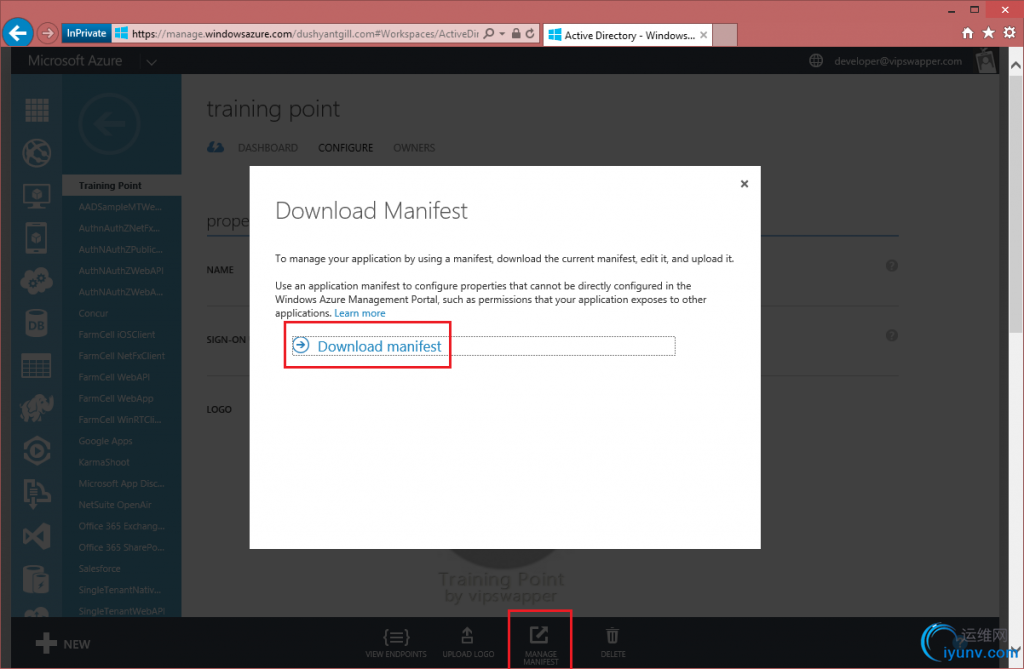This screenshot has height=669, width=1024.
Task: Click the page scrollbar up arrow
Action: point(1016,65)
